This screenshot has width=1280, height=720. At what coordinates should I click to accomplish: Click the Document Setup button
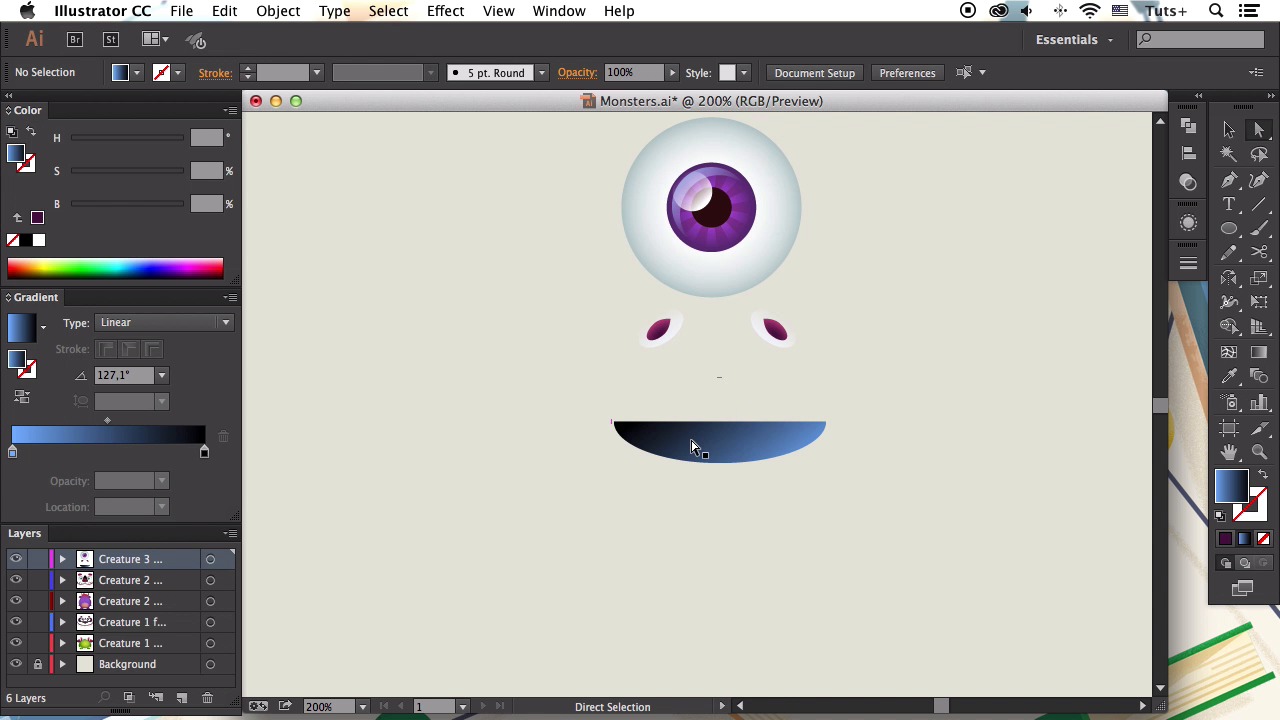(814, 73)
